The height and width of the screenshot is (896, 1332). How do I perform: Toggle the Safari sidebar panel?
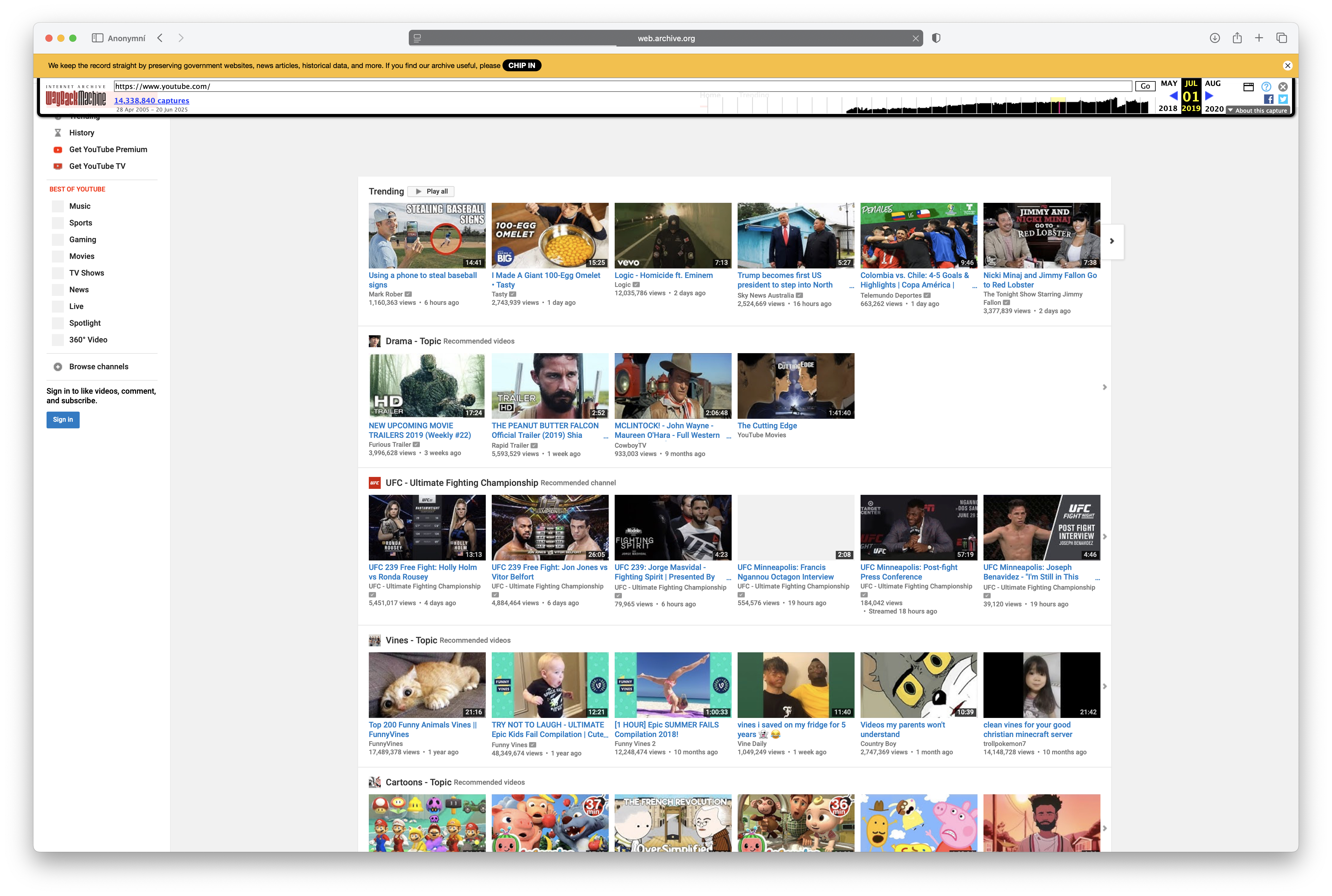[97, 38]
